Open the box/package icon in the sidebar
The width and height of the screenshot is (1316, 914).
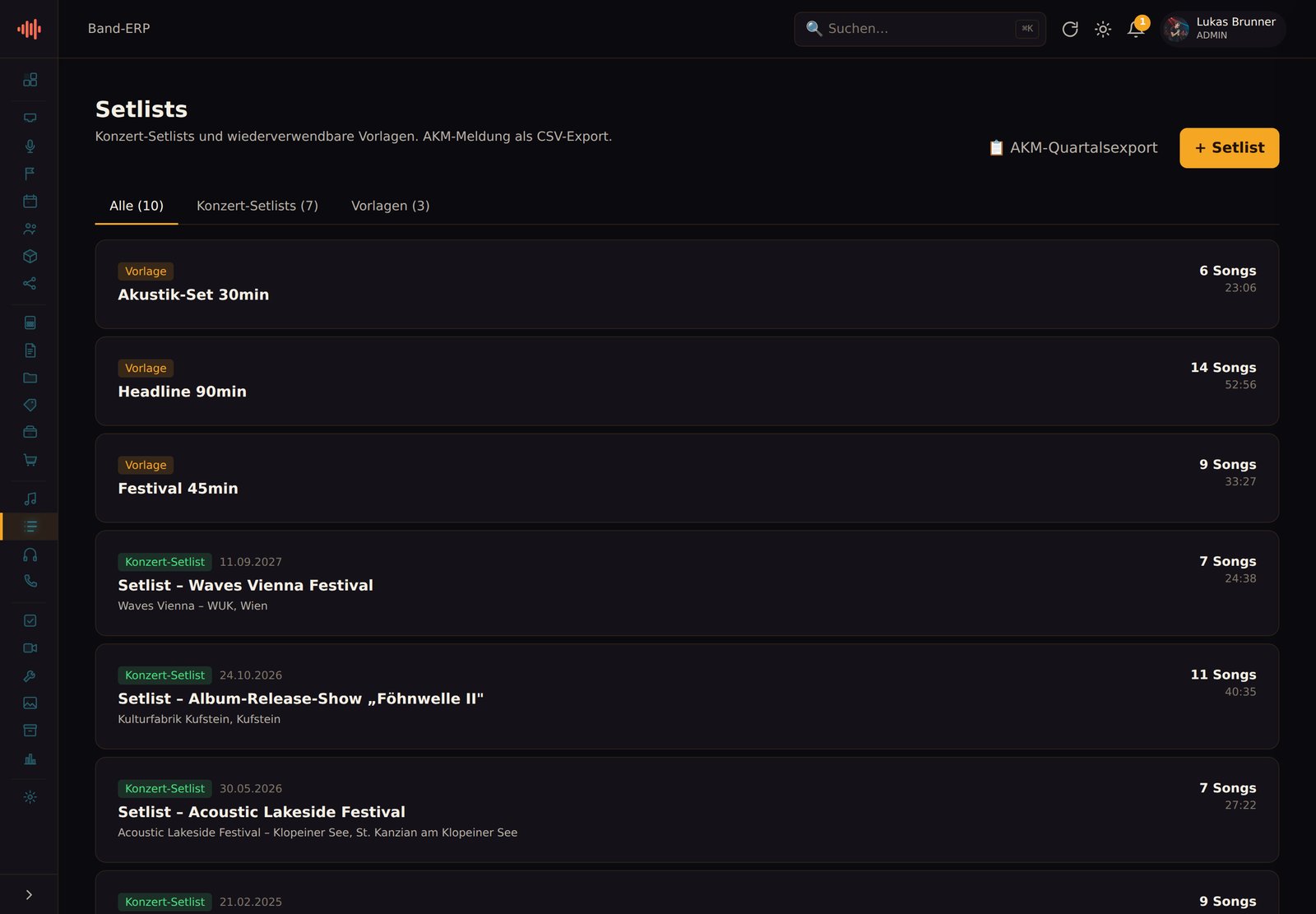pos(30,256)
